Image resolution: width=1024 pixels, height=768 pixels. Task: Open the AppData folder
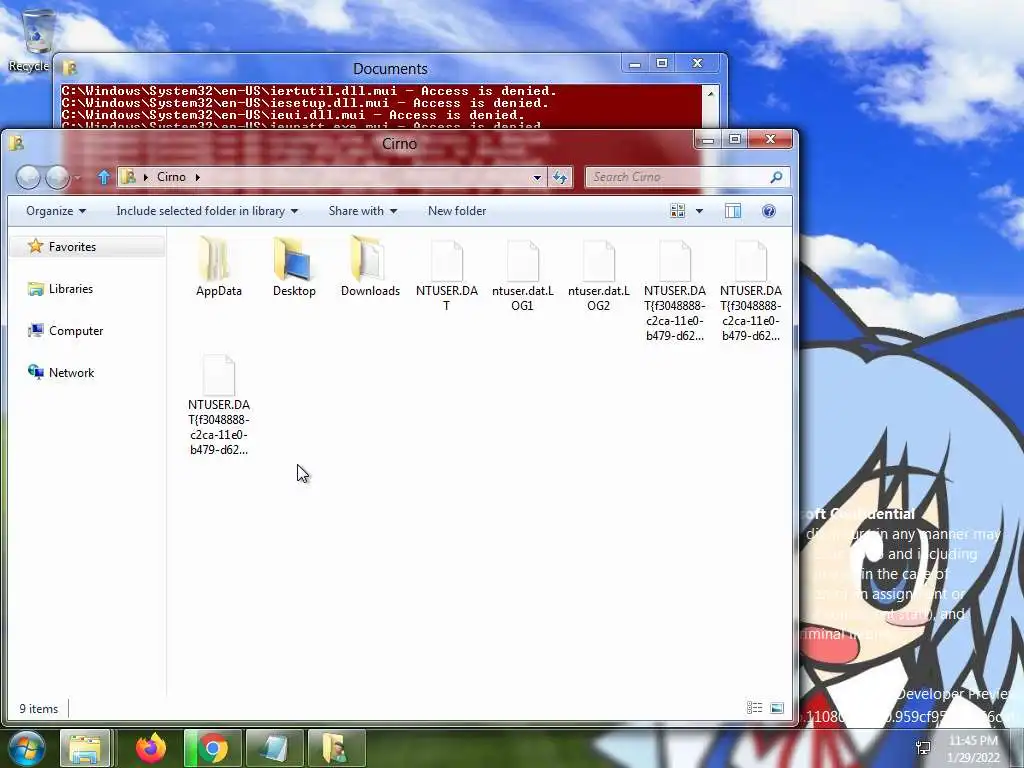click(219, 266)
